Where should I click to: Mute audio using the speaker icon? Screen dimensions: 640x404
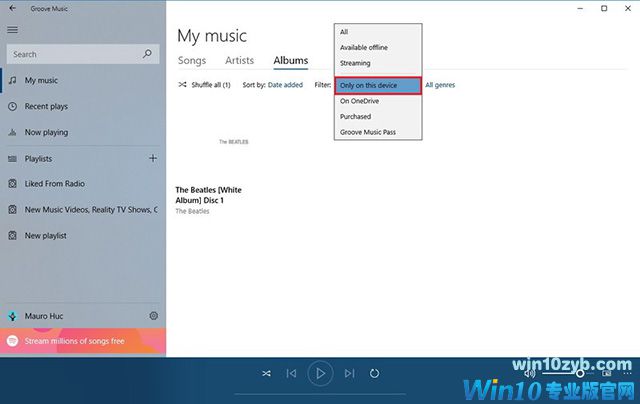click(x=527, y=372)
